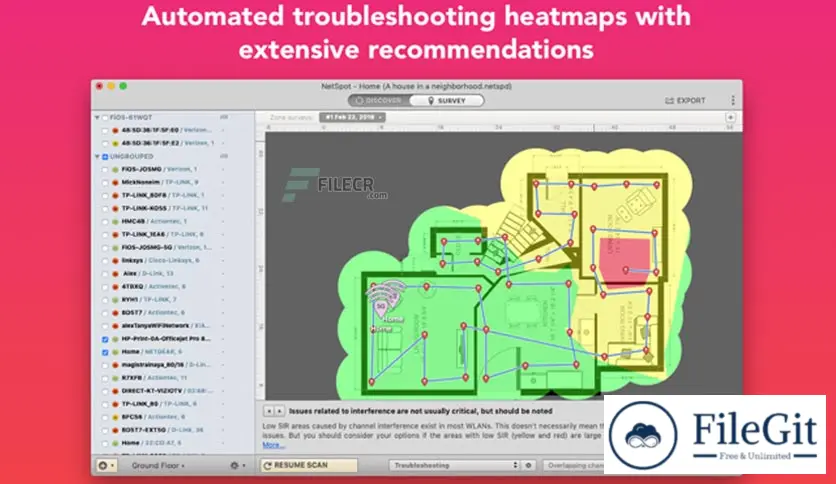
Task: Select the 48:5D:36:1F:5F:E0 Verizon row text
Action: point(166,131)
